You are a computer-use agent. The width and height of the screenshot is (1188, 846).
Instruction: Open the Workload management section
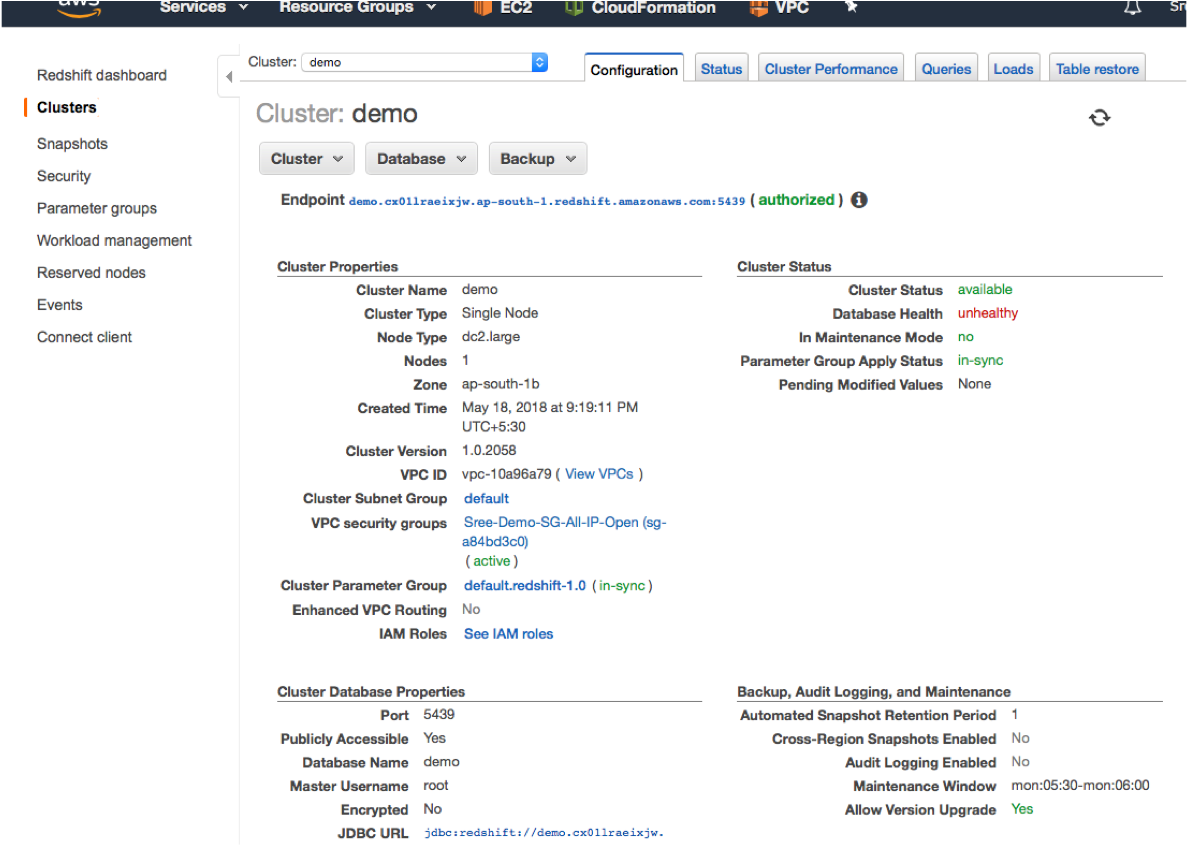click(x=113, y=240)
